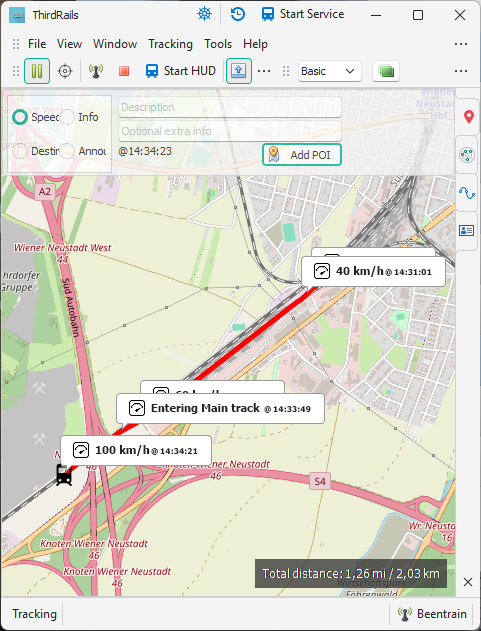Toggle the POI upload panel icon
This screenshot has height=631, width=481.
[x=239, y=71]
